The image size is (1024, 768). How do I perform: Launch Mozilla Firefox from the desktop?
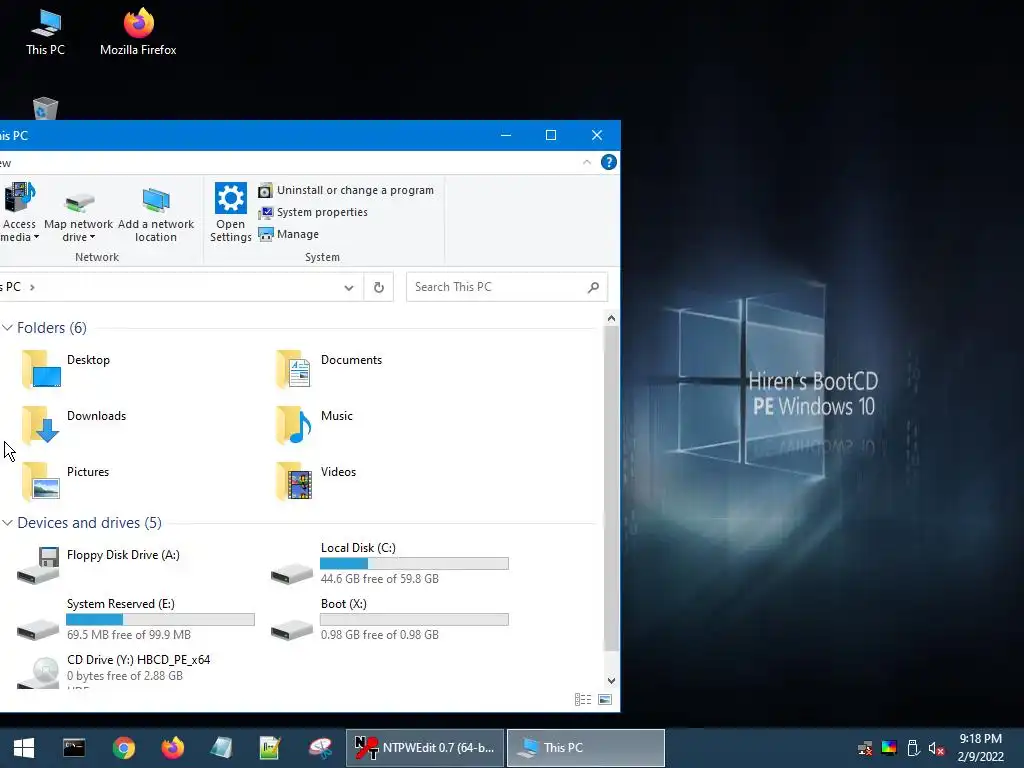[138, 32]
